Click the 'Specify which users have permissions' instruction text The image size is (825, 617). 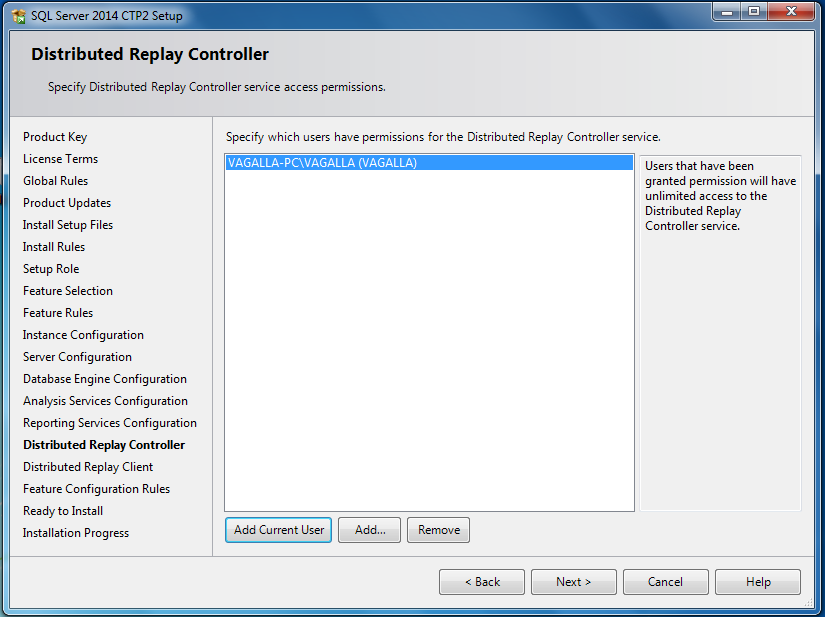point(443,137)
